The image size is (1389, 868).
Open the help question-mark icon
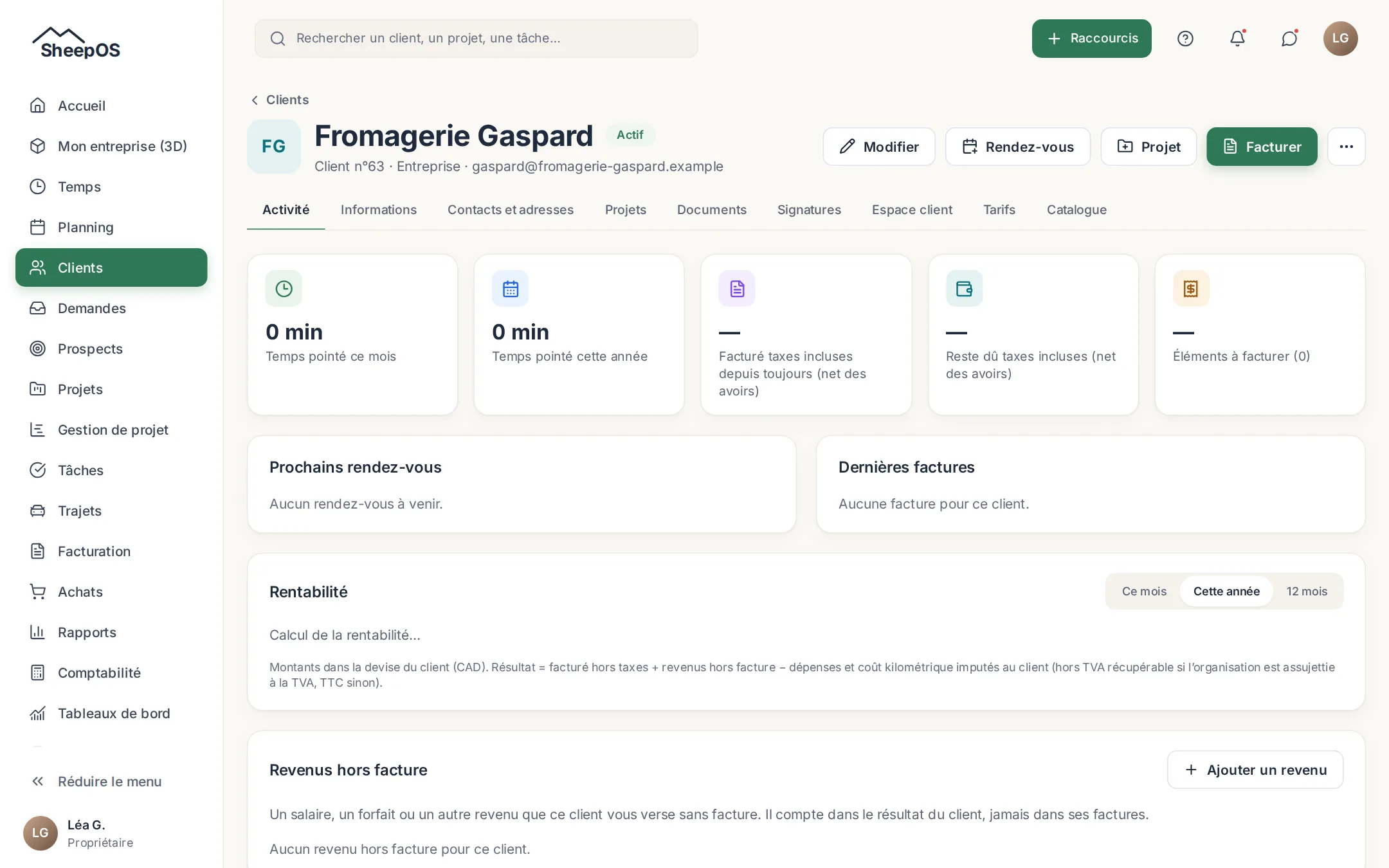[1185, 39]
